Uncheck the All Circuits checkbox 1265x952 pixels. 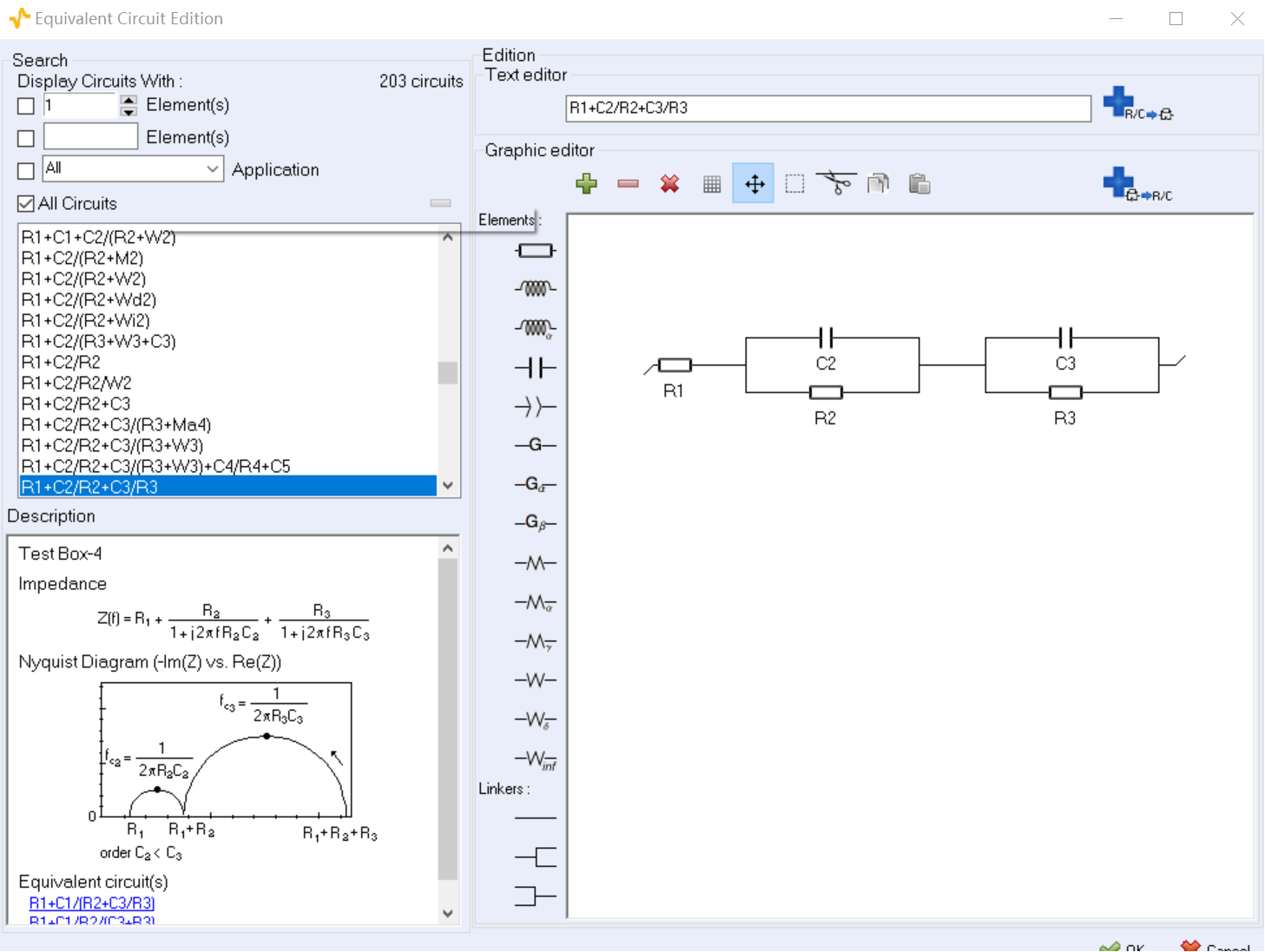coord(26,204)
